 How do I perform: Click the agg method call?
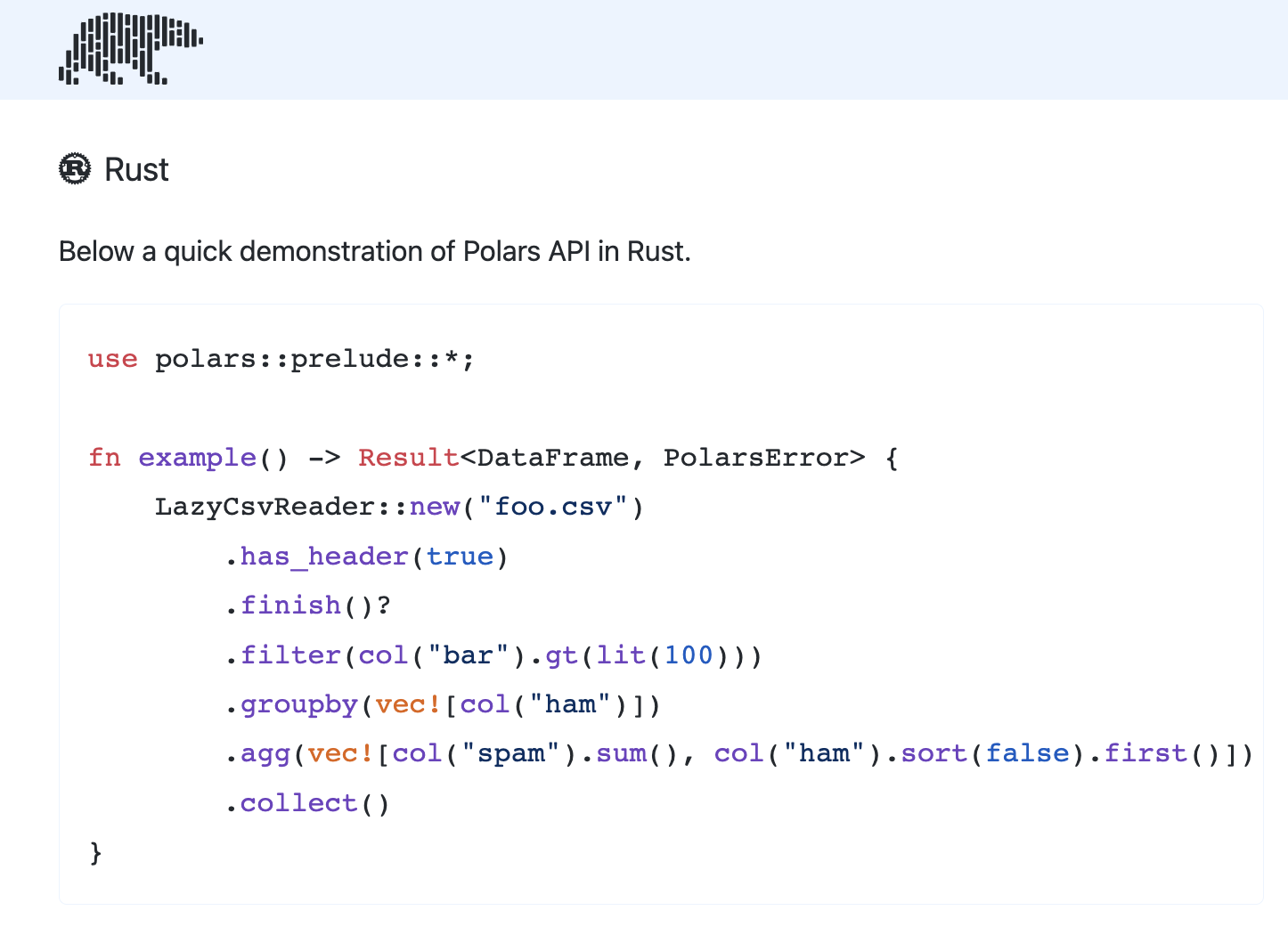point(265,752)
